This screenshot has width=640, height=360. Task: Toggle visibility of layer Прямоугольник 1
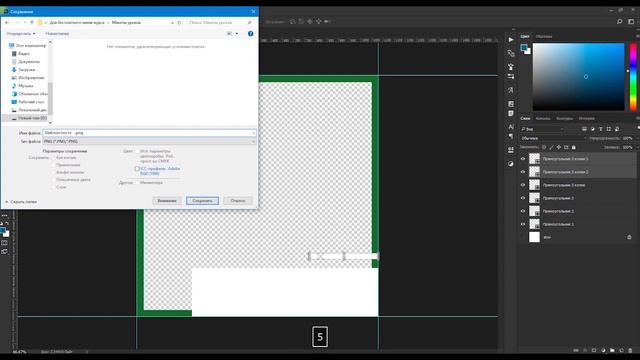tap(523, 224)
